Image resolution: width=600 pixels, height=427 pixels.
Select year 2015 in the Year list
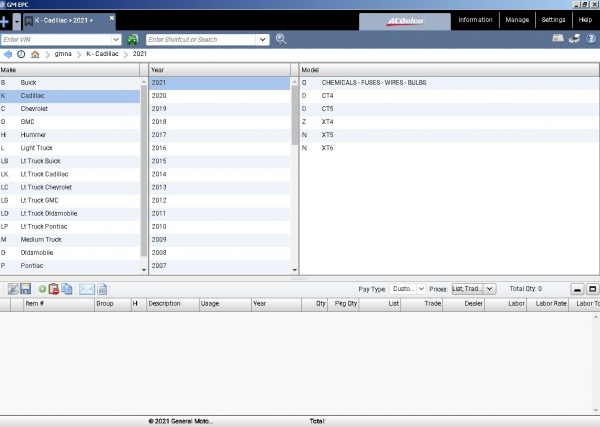(220, 161)
